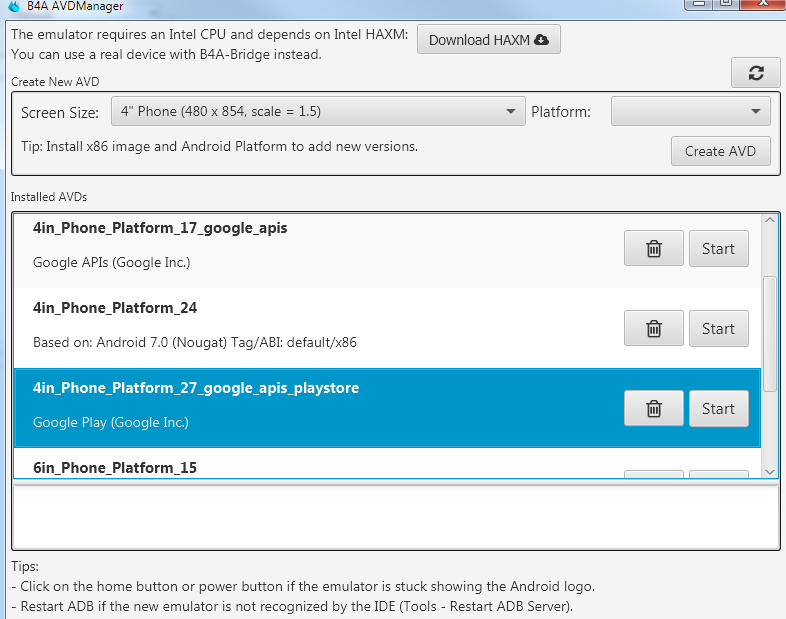
Task: Open the Platform dropdown
Action: point(691,111)
